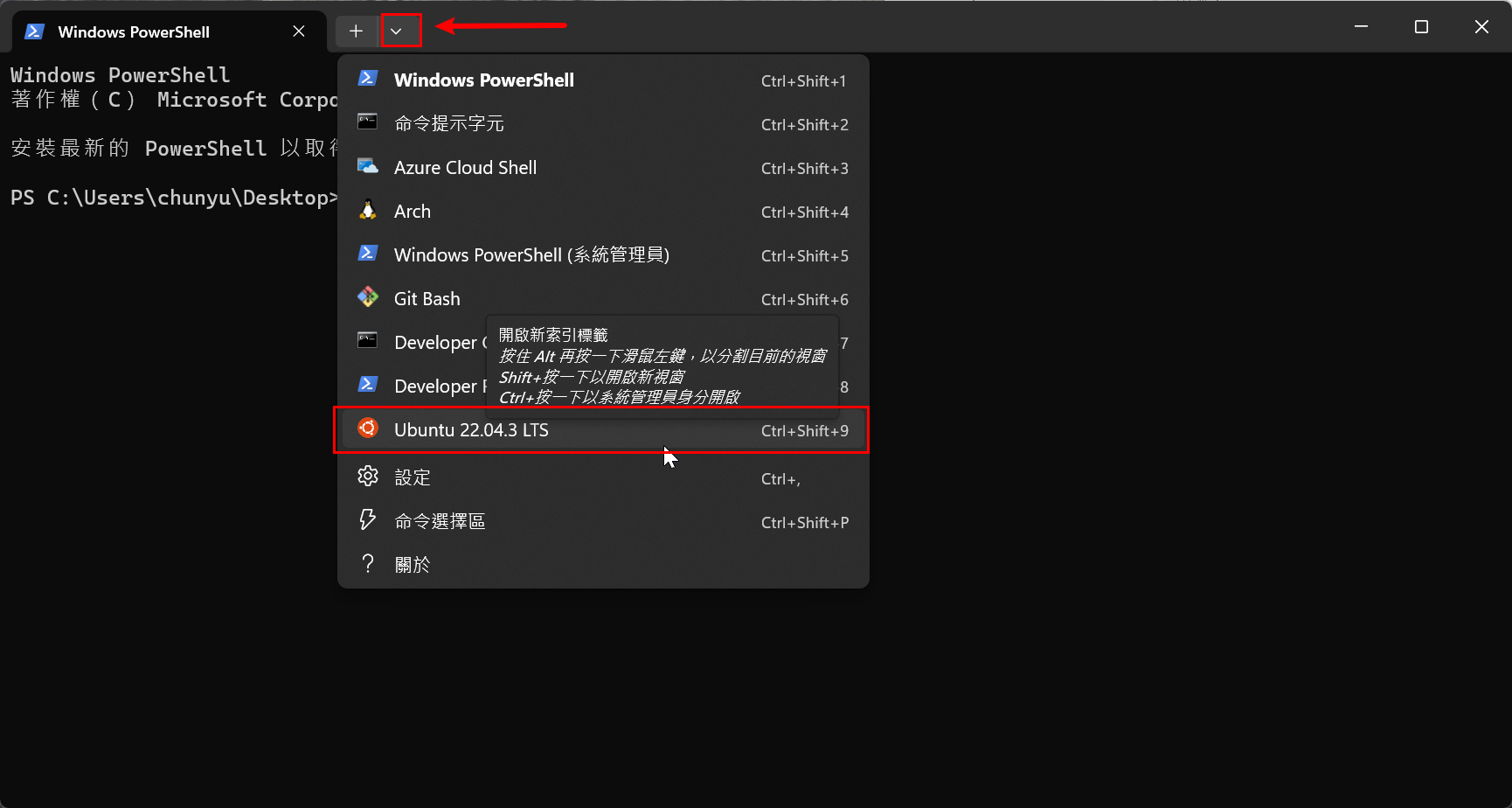This screenshot has height=808, width=1512.
Task: Click the PowerShell icon on the active tab
Action: point(34,31)
